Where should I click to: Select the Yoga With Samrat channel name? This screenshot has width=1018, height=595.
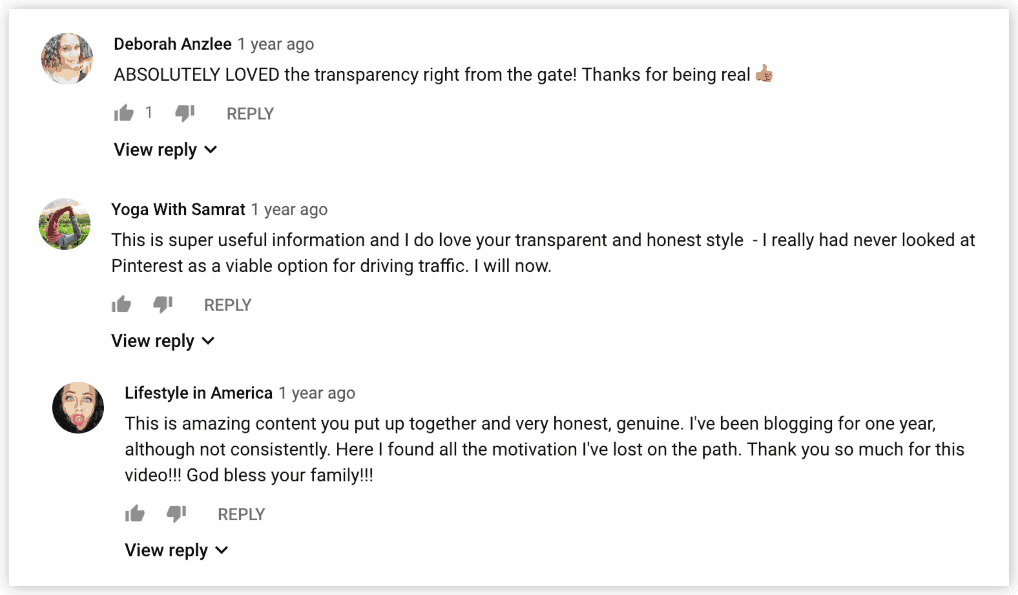[x=178, y=209]
